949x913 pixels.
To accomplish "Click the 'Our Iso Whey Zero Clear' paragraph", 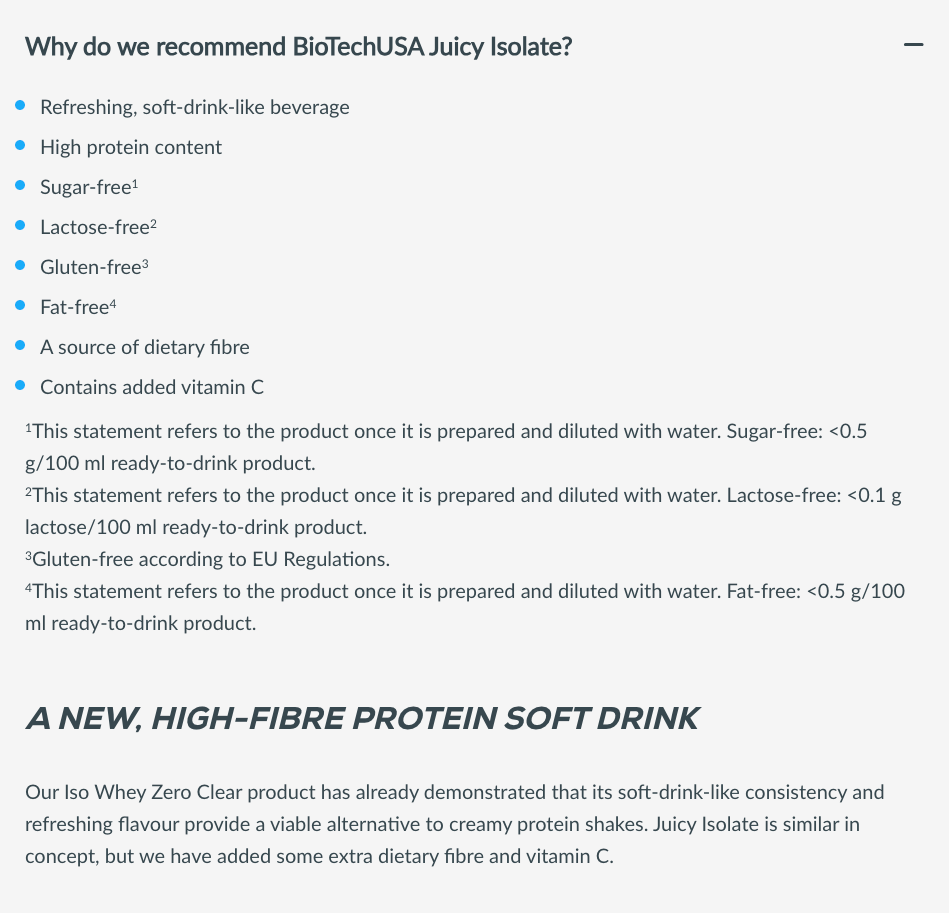I will [x=455, y=824].
